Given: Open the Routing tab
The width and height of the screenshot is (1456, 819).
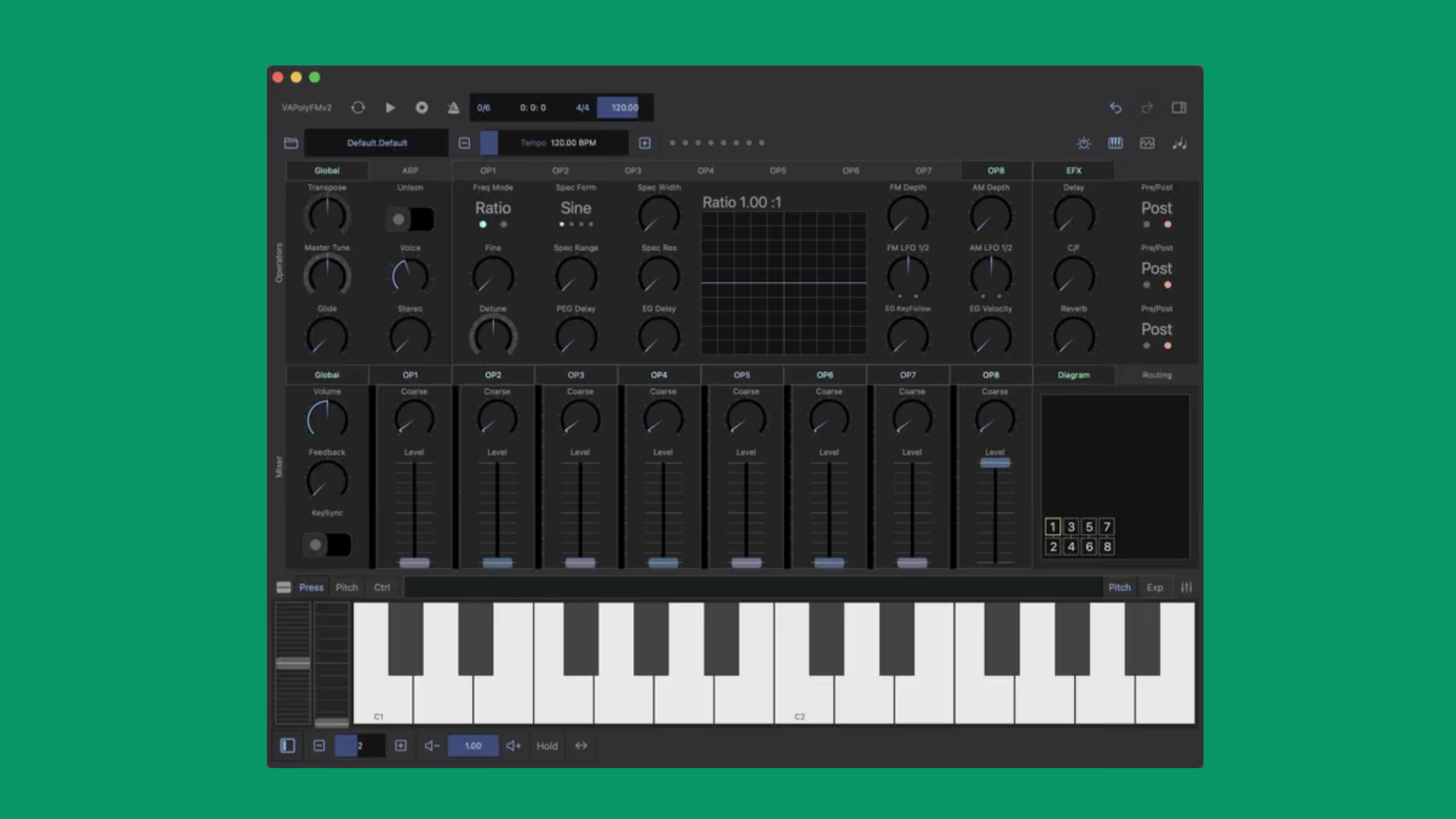Looking at the screenshot, I should point(1156,375).
